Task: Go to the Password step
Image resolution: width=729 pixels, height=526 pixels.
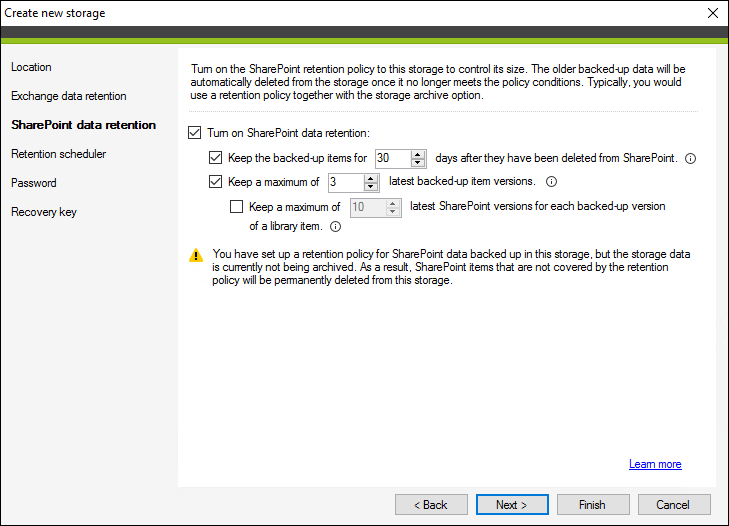Action: 33,183
